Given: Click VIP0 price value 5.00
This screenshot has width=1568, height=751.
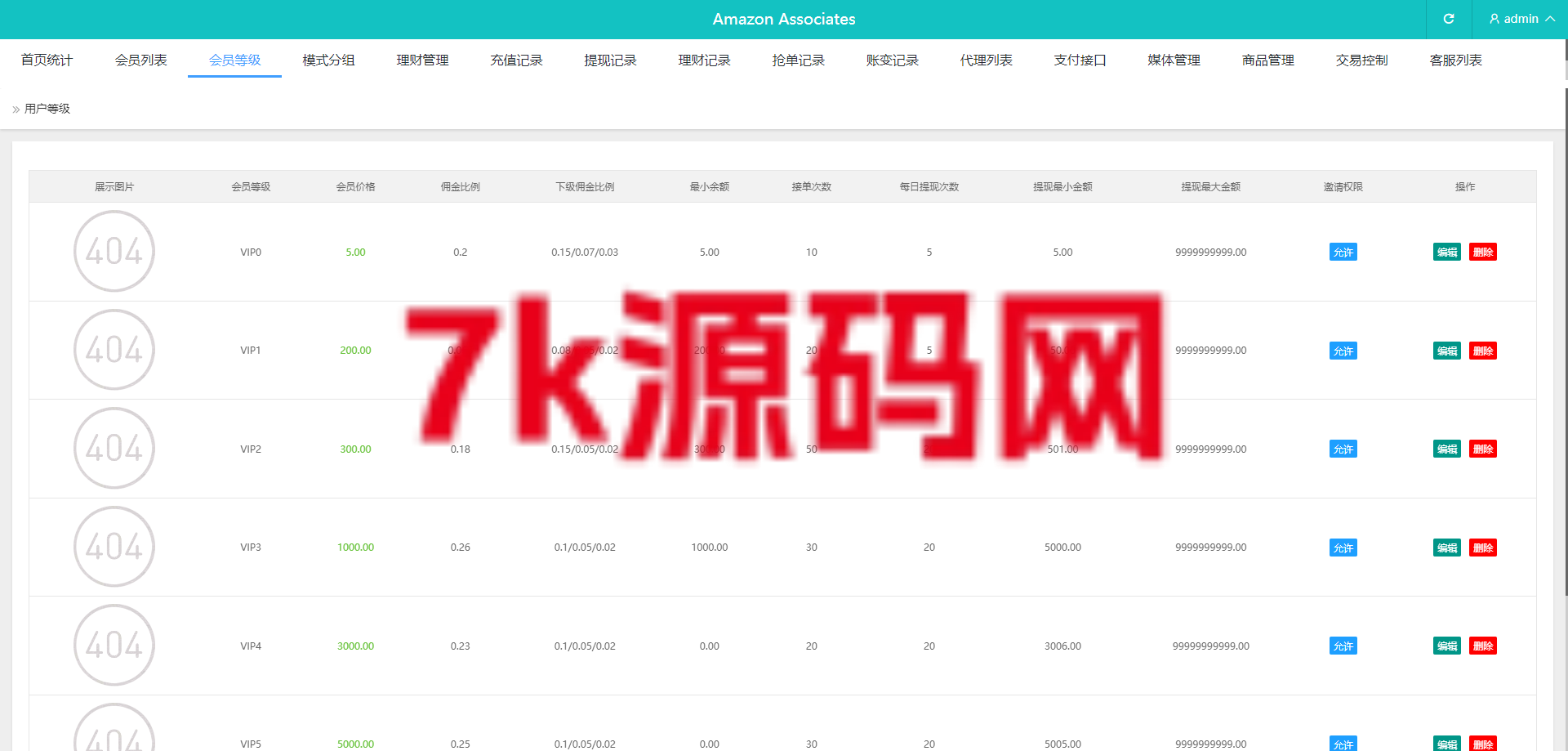Looking at the screenshot, I should click(x=355, y=252).
